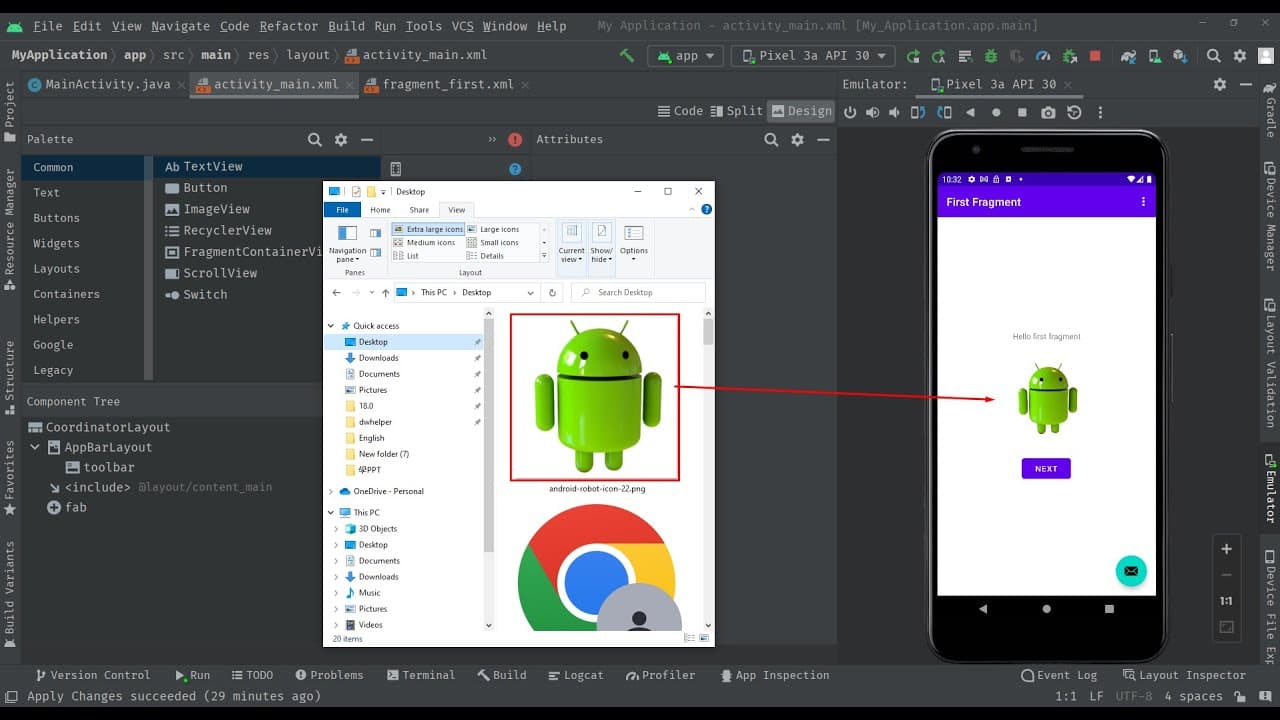Open the SDK Manager toolbar icon
This screenshot has height=720, width=1280.
point(1180,56)
